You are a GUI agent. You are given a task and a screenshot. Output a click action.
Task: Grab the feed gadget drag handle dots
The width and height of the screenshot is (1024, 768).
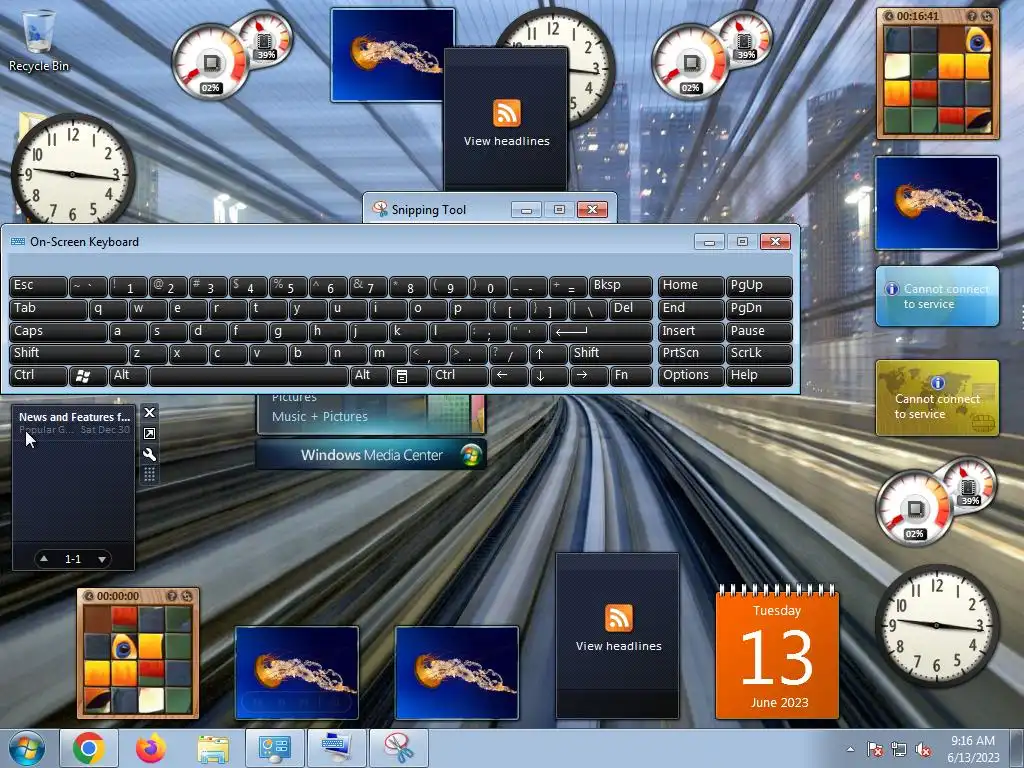pyautogui.click(x=150, y=474)
